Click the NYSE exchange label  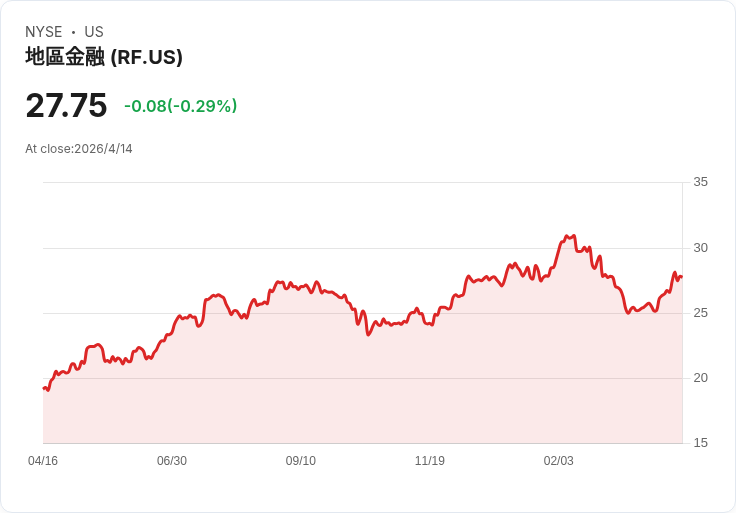click(x=44, y=32)
